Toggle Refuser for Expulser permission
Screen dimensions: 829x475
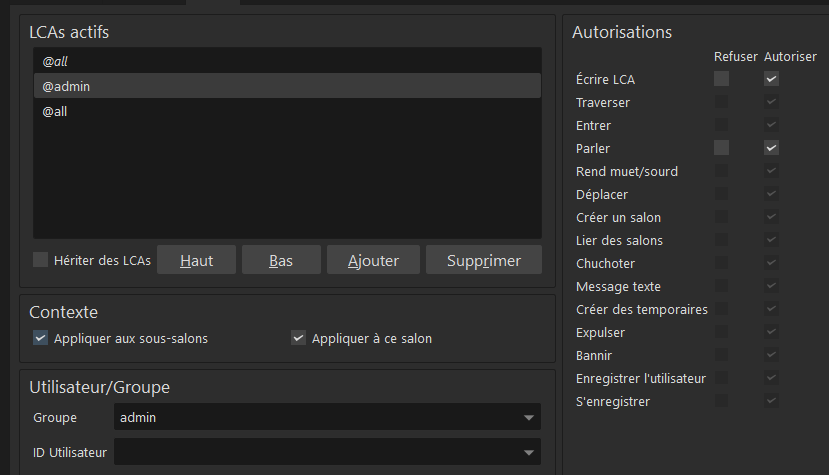click(721, 332)
